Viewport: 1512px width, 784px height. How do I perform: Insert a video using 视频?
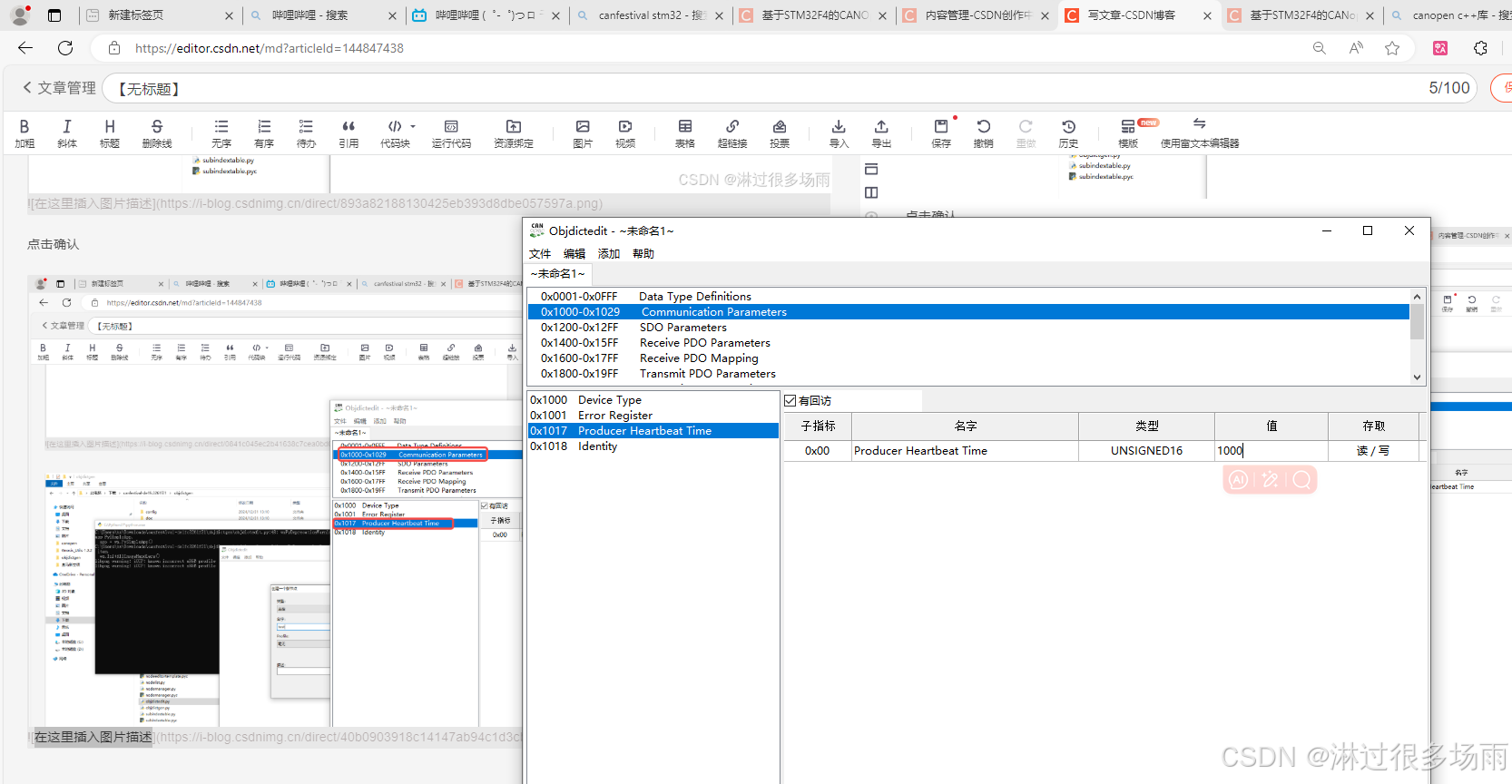[625, 132]
